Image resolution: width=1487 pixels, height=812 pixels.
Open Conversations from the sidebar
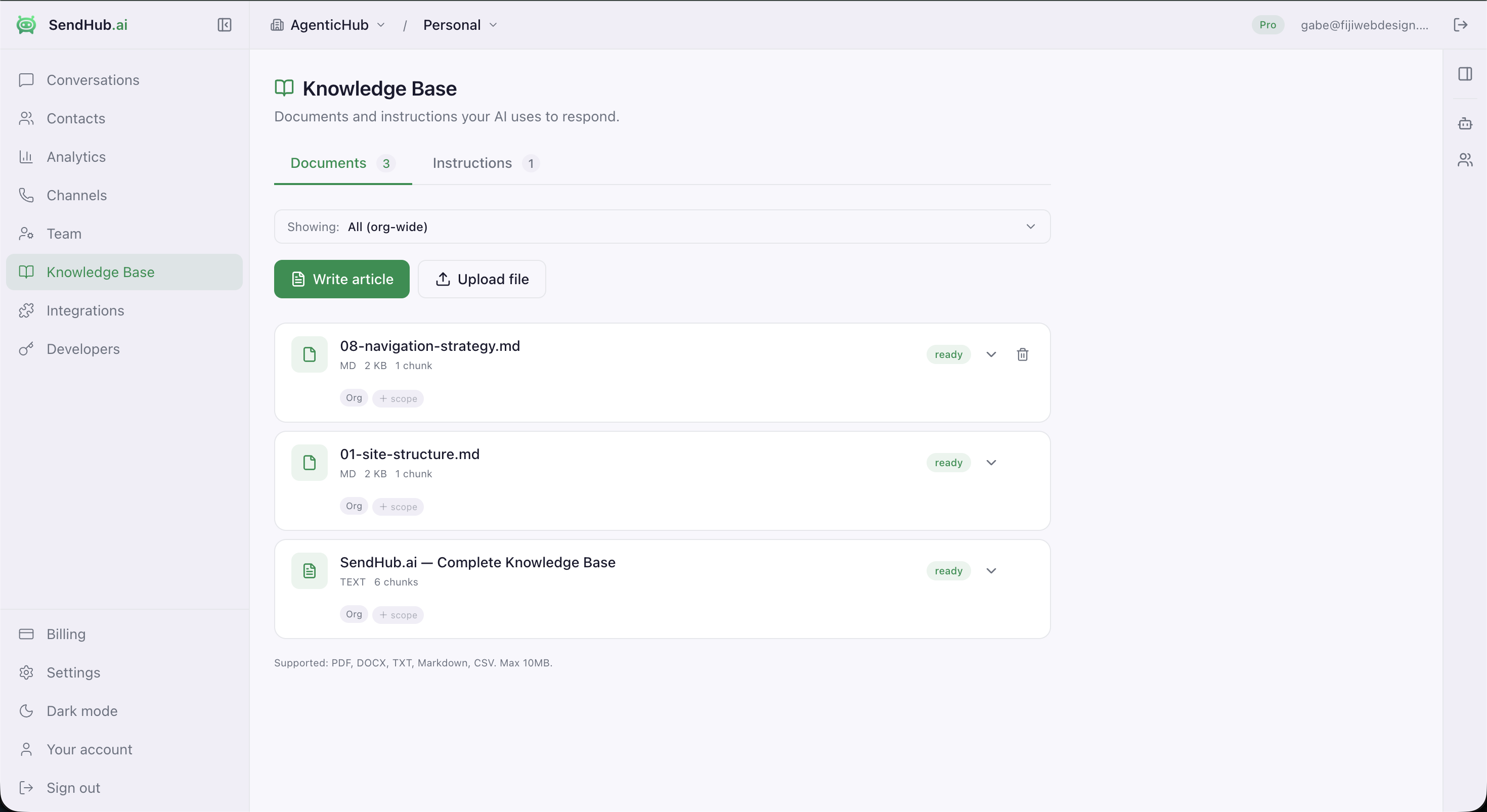pyautogui.click(x=124, y=80)
